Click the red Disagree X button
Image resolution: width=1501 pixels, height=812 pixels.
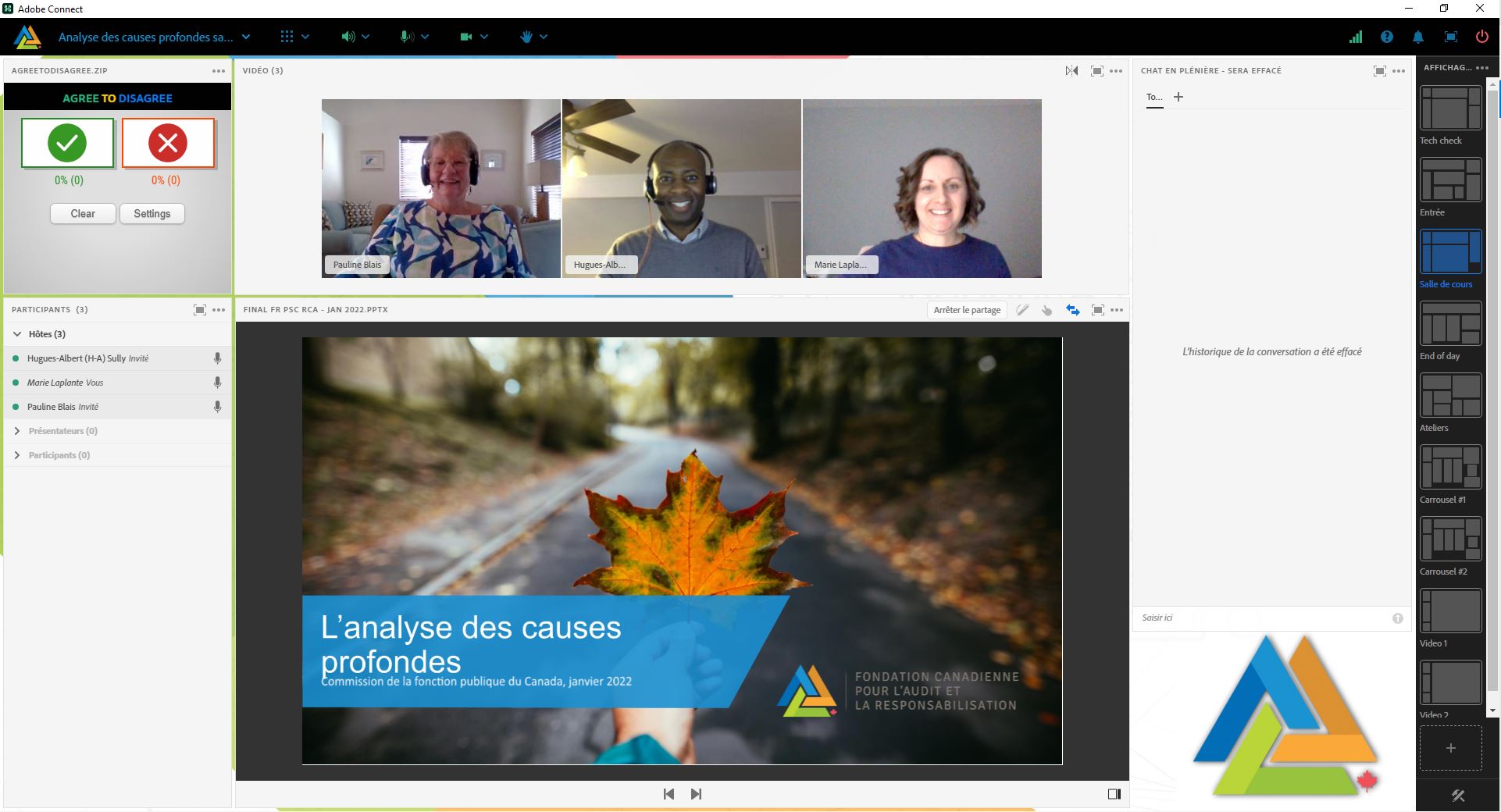168,143
